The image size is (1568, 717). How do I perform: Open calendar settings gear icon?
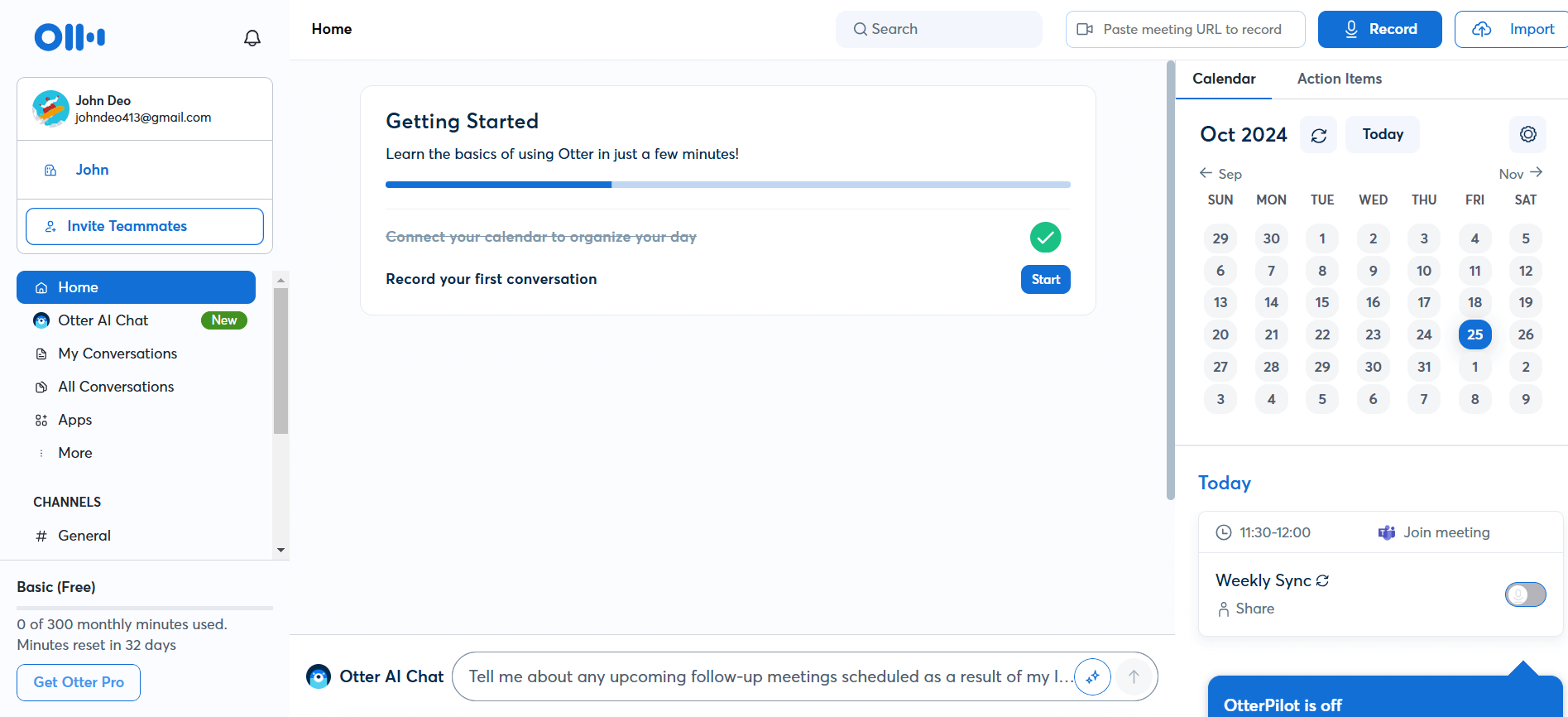click(x=1527, y=134)
